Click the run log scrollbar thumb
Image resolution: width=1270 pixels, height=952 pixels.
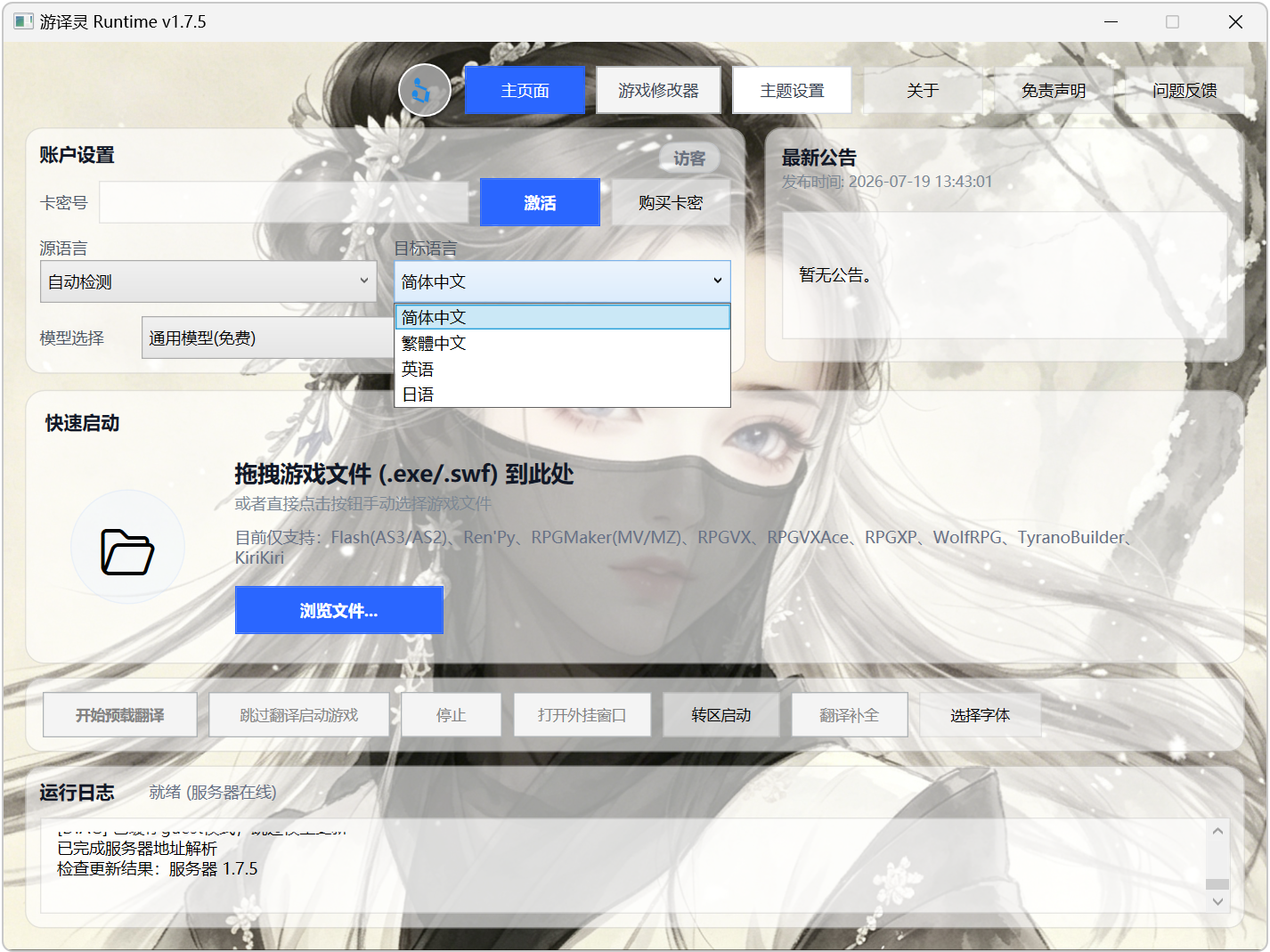tap(1217, 884)
